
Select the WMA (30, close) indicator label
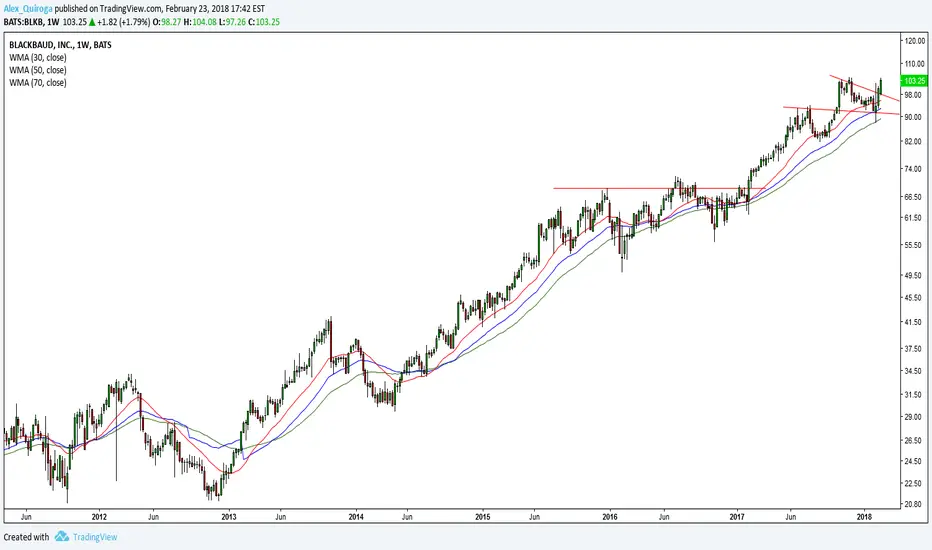[x=37, y=58]
